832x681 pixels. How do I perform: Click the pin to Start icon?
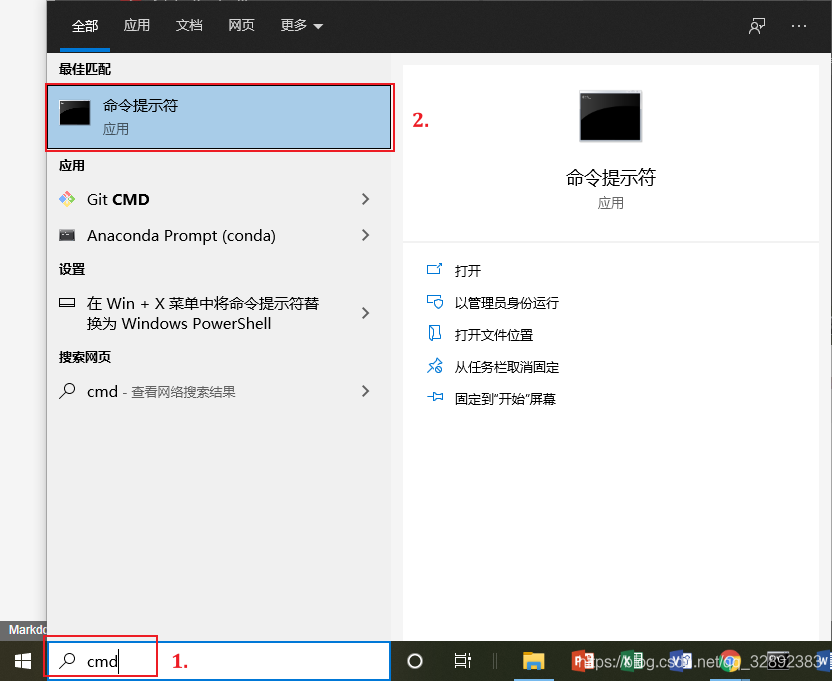pos(435,396)
